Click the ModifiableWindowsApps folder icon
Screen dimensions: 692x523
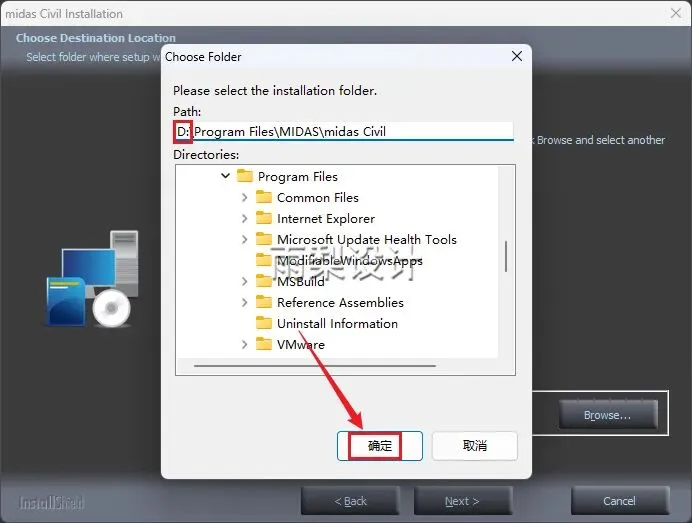coord(264,260)
